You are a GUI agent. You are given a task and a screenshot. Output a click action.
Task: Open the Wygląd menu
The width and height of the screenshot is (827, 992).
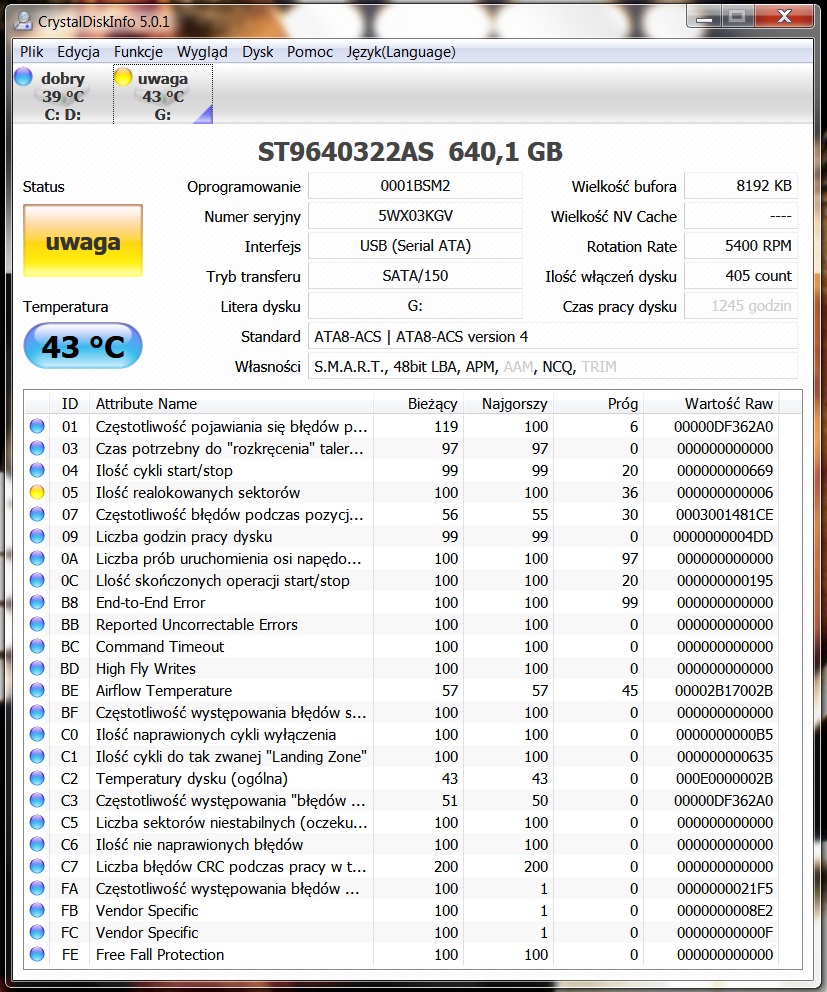(202, 52)
